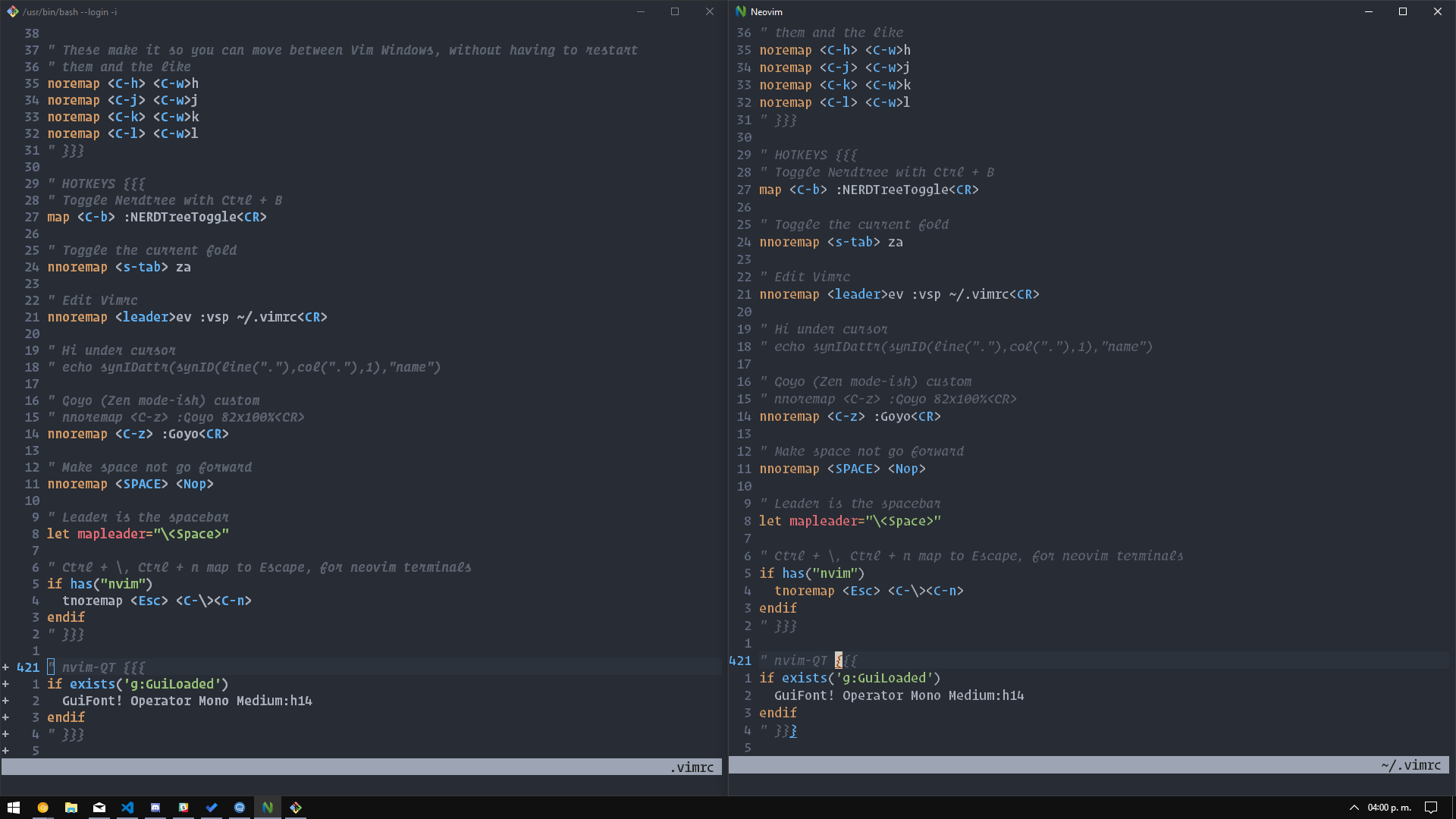Switch to Neovim taskbar icon
Screen dimensions: 1456x819
click(268, 808)
